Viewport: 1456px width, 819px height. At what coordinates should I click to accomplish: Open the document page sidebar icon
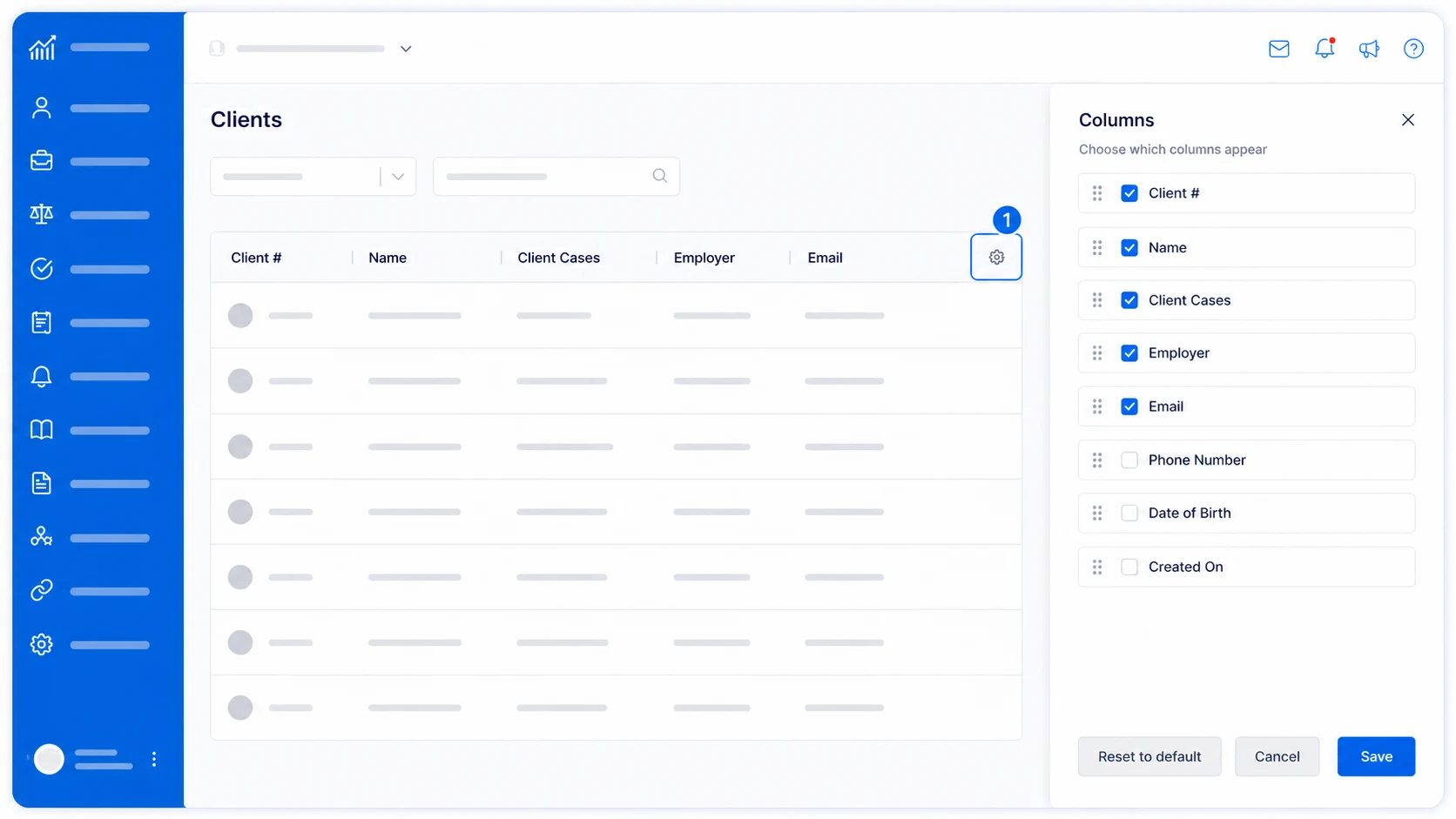pos(42,483)
